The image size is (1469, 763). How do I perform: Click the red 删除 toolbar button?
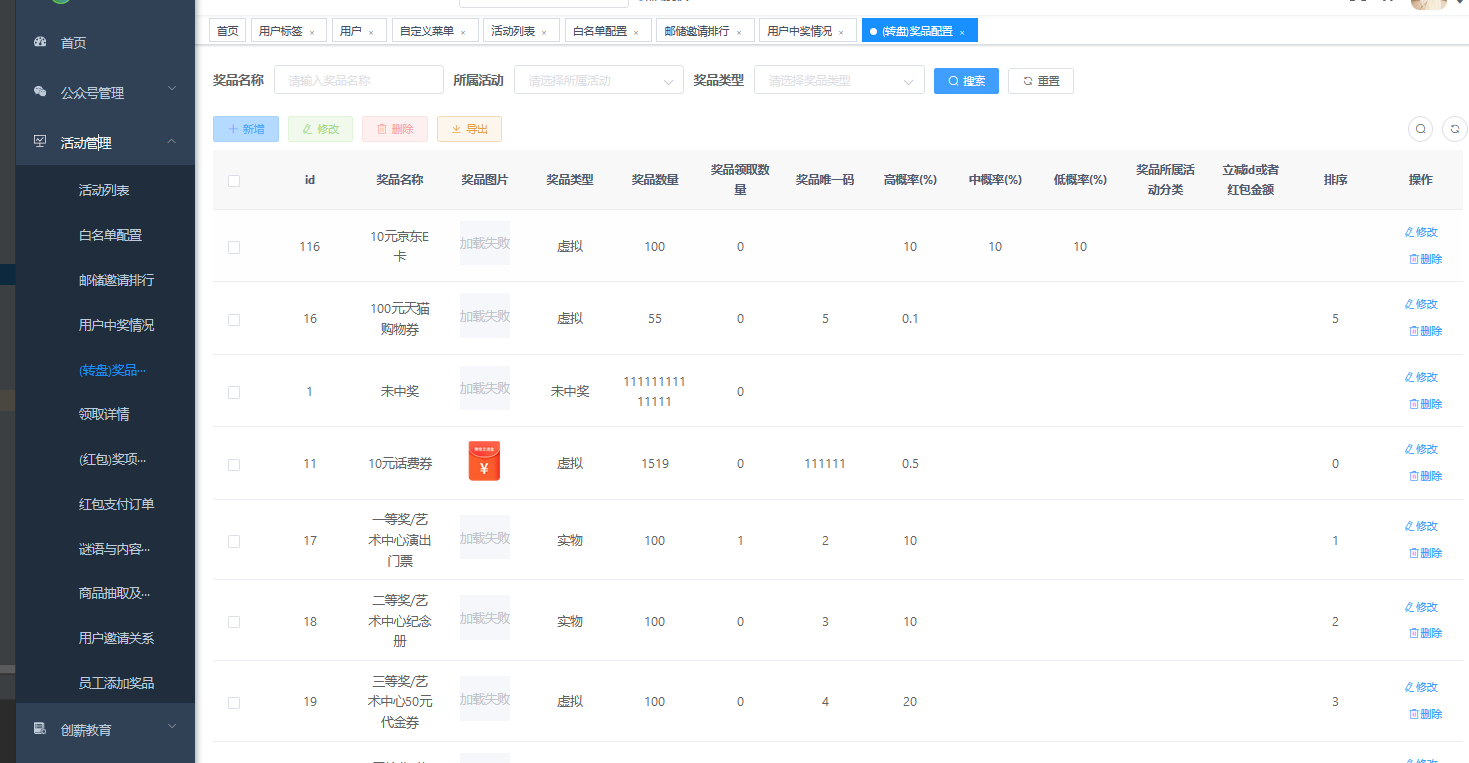(x=395, y=129)
